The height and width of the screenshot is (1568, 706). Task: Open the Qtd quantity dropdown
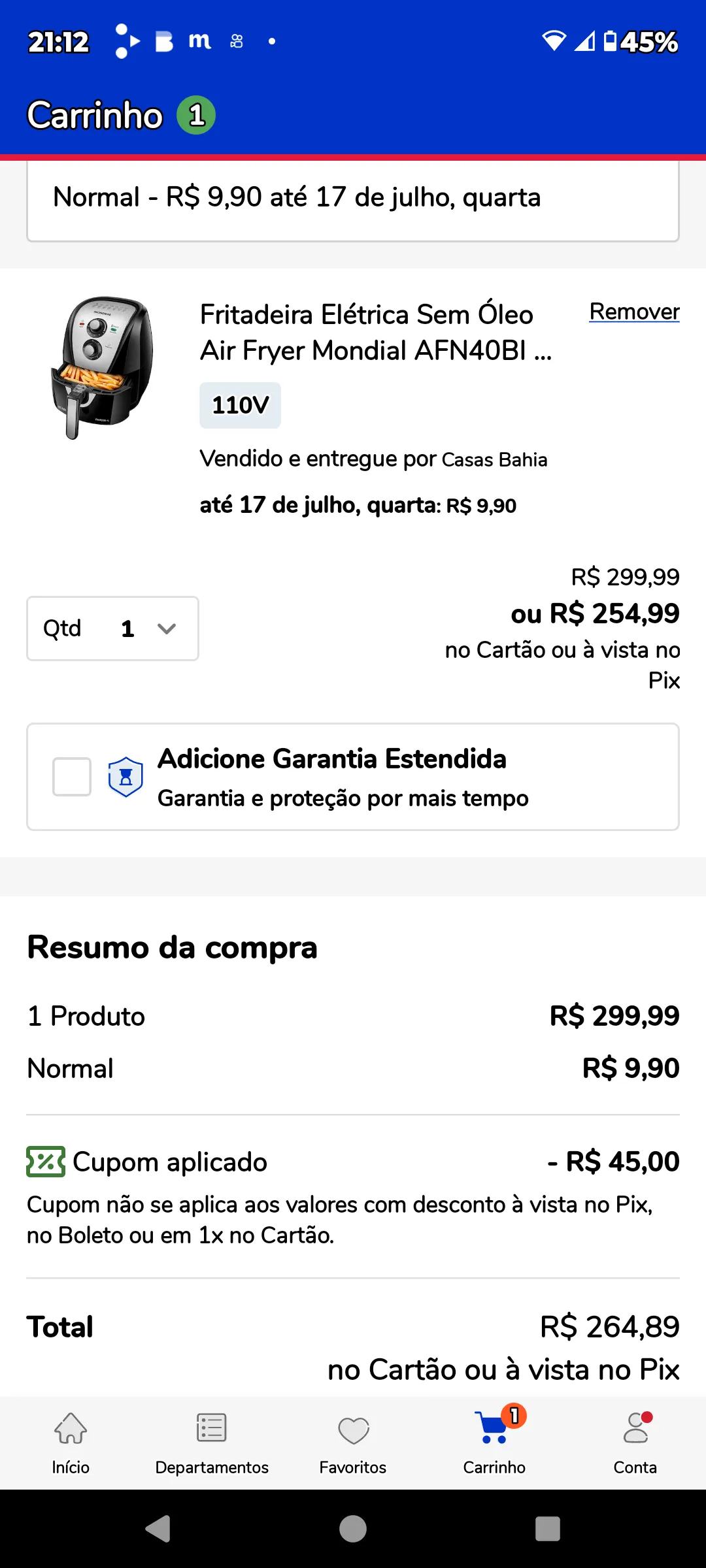click(112, 629)
